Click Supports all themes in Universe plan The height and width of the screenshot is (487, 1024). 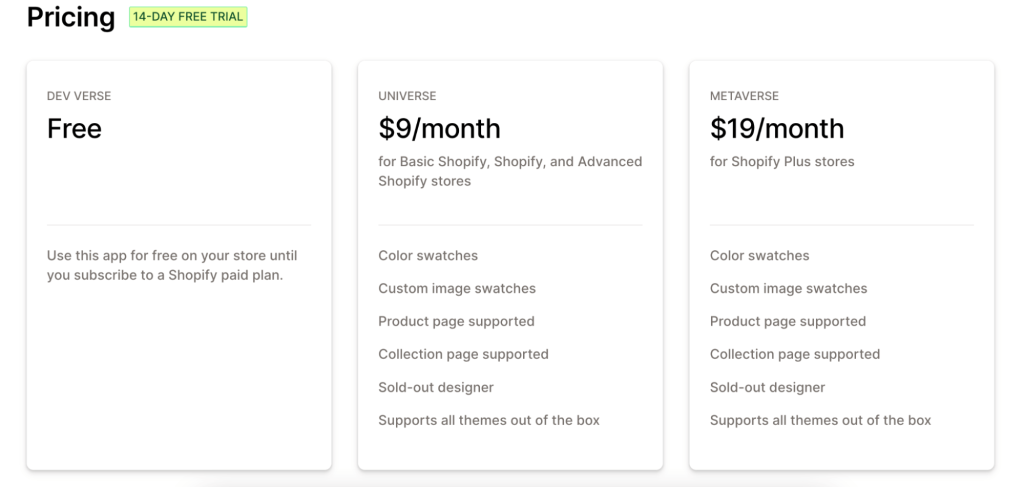(488, 420)
